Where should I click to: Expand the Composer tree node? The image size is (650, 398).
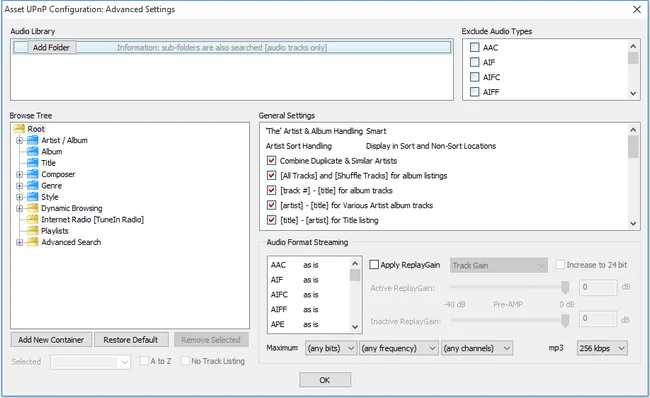coord(19,175)
